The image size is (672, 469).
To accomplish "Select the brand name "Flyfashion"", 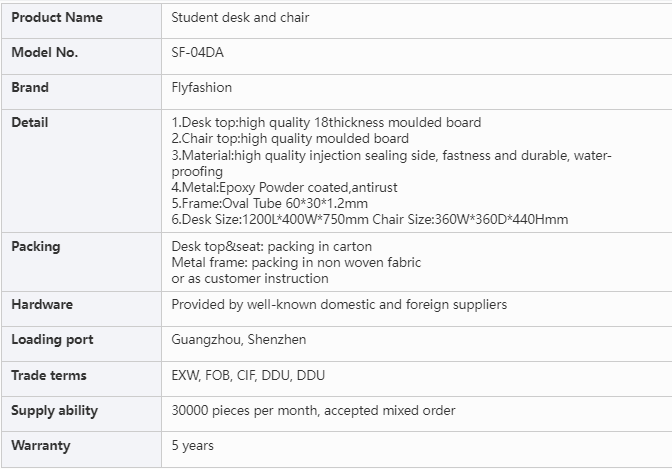I will point(201,88).
